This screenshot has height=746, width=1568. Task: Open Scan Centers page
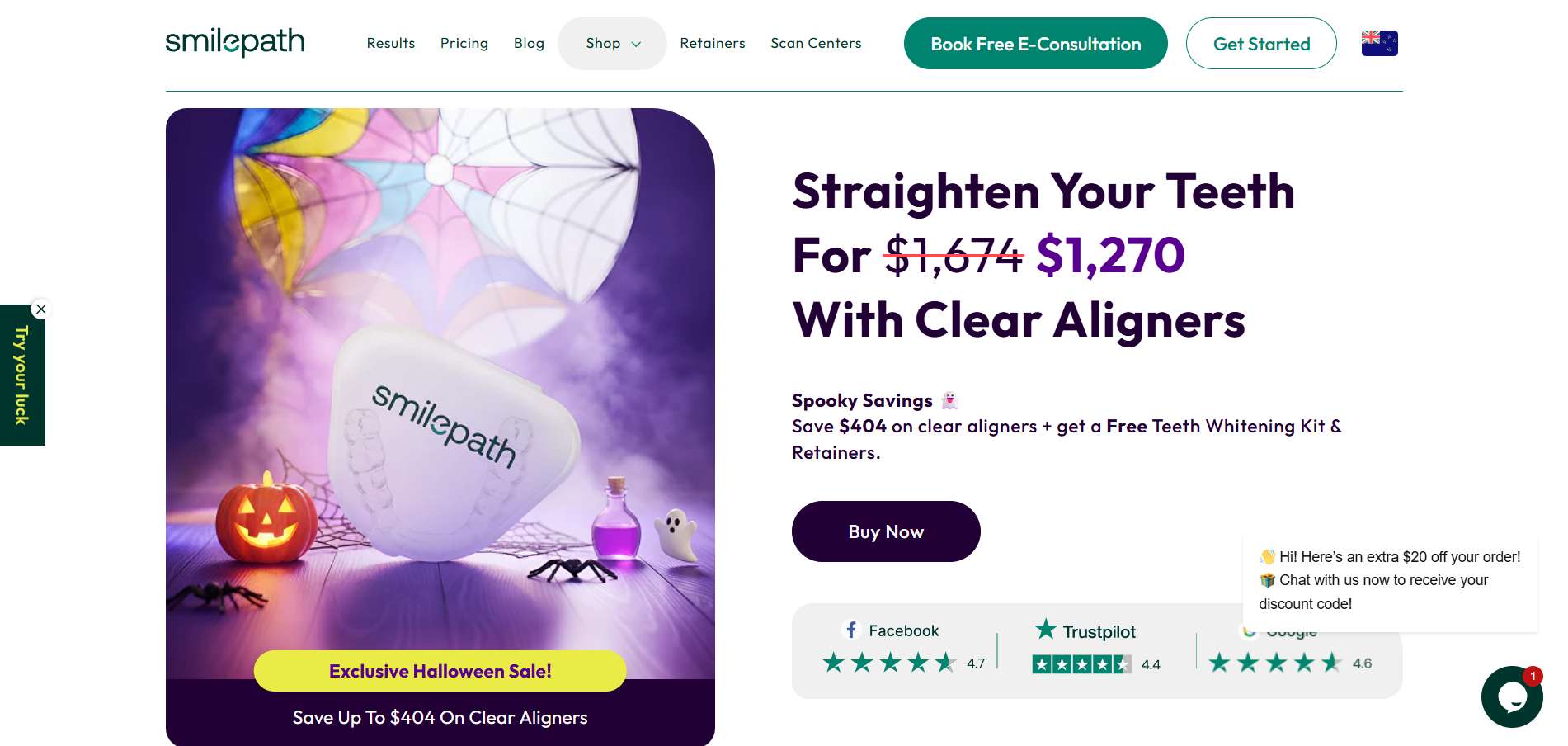(x=816, y=43)
